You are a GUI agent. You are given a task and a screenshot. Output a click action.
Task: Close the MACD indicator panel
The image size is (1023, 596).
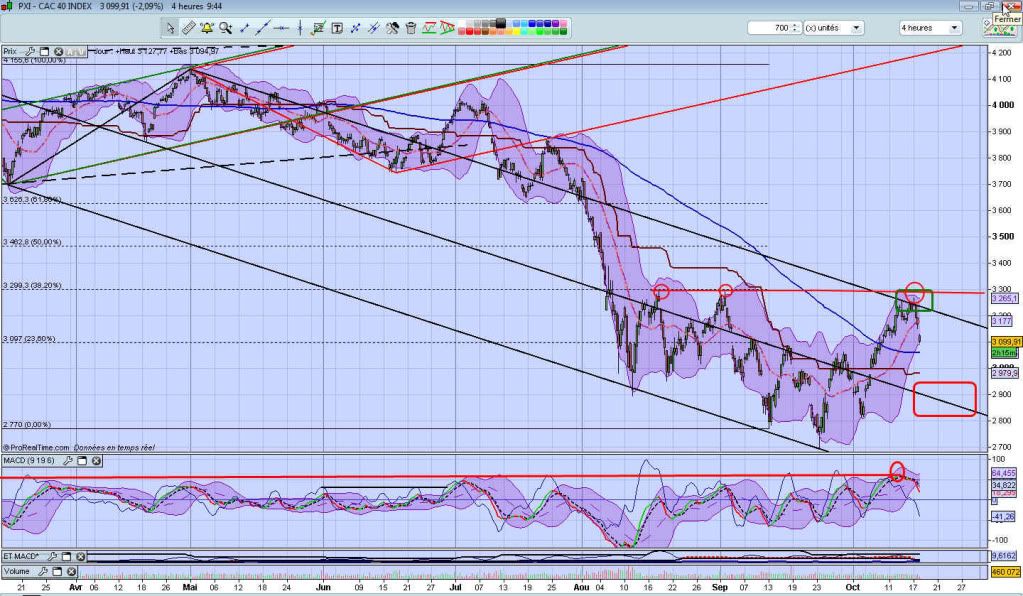96,461
